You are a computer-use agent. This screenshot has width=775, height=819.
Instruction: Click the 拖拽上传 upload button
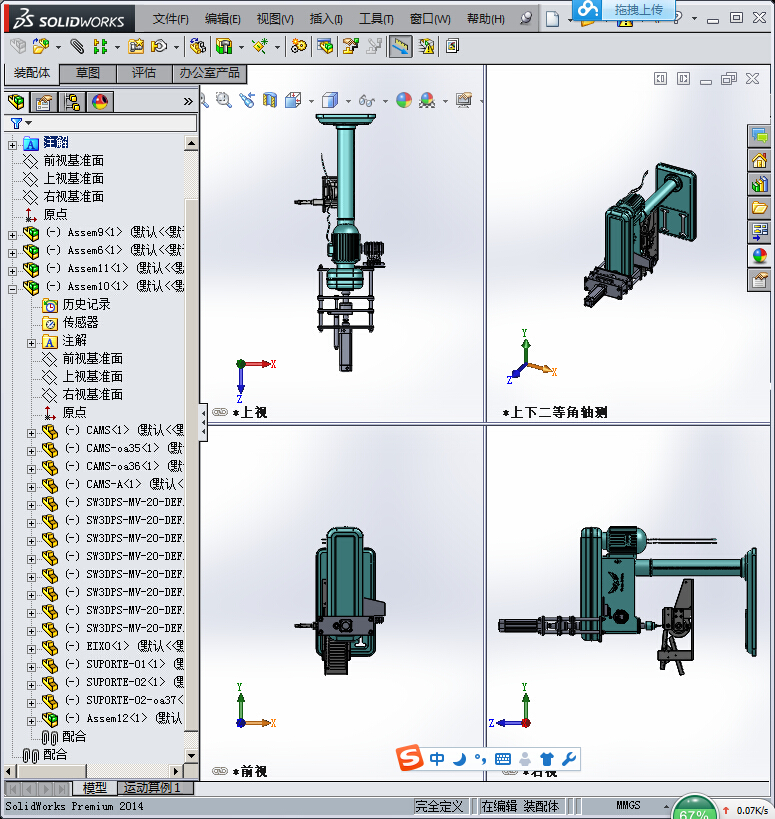point(623,9)
